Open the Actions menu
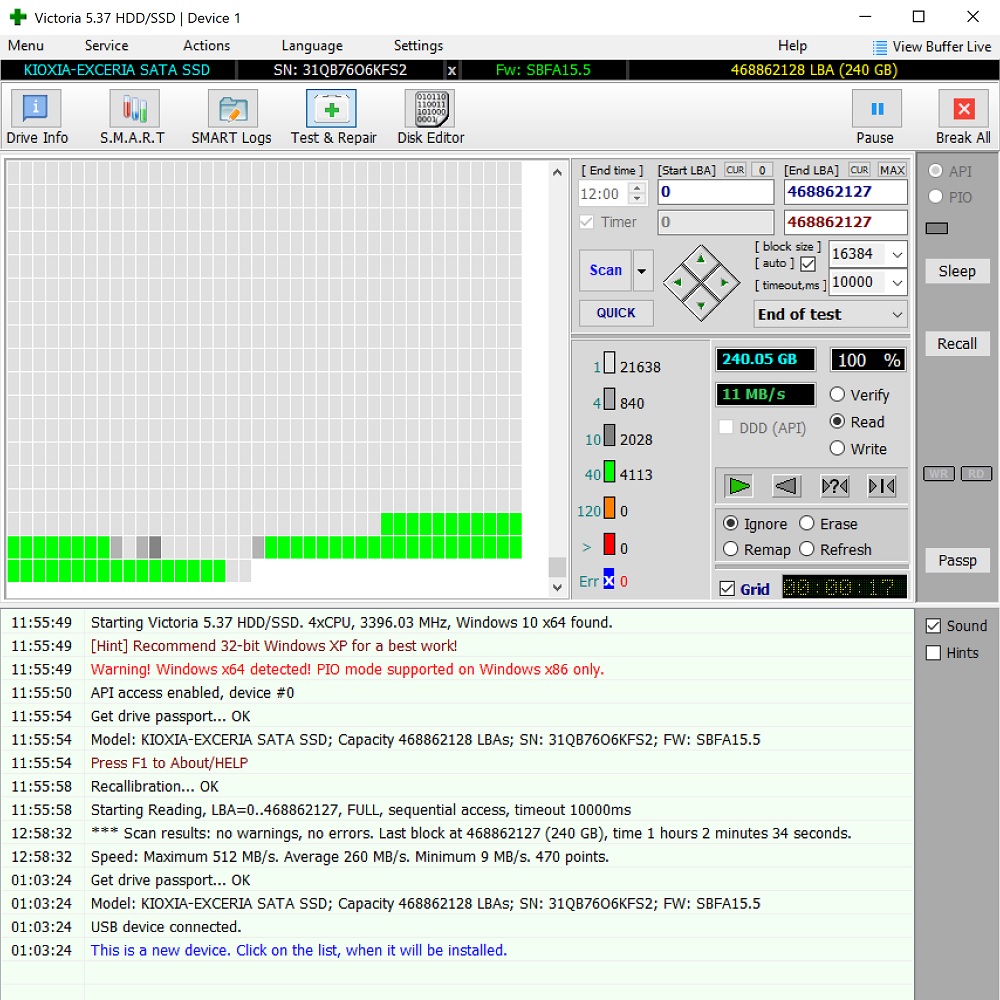The height and width of the screenshot is (1000, 1000). (x=207, y=46)
